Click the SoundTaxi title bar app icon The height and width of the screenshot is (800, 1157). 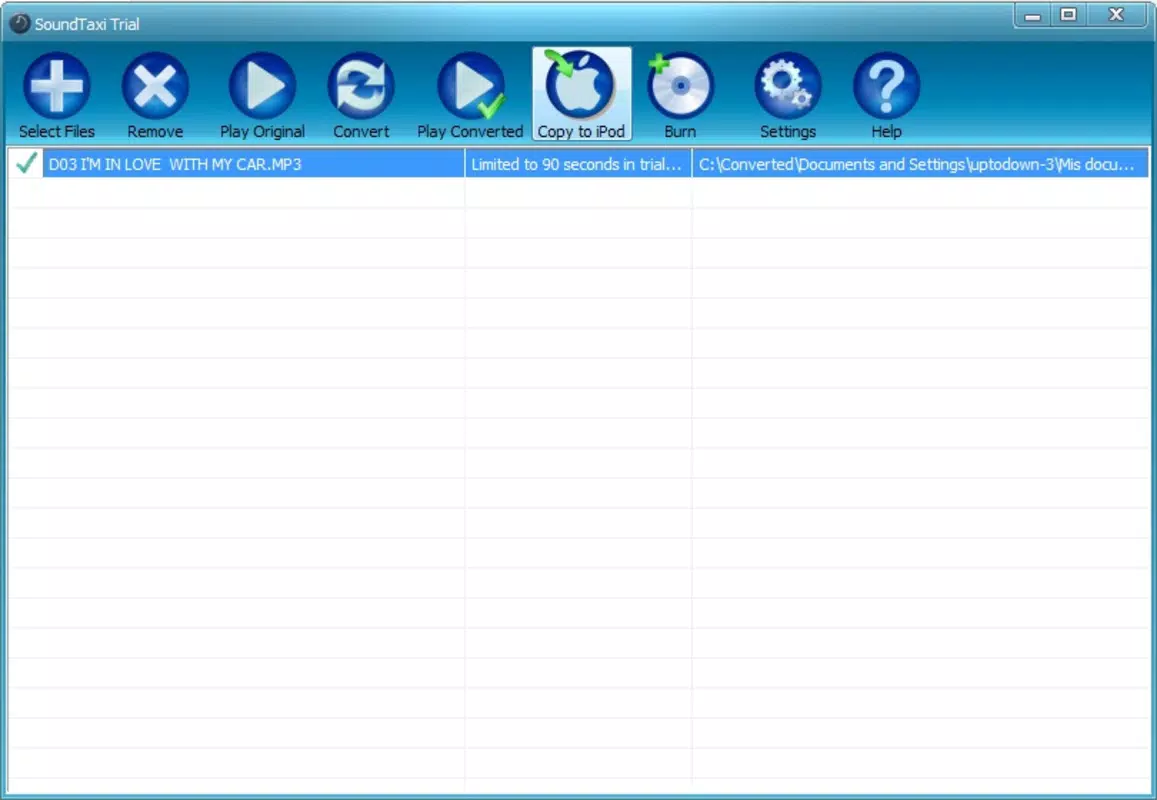(20, 24)
